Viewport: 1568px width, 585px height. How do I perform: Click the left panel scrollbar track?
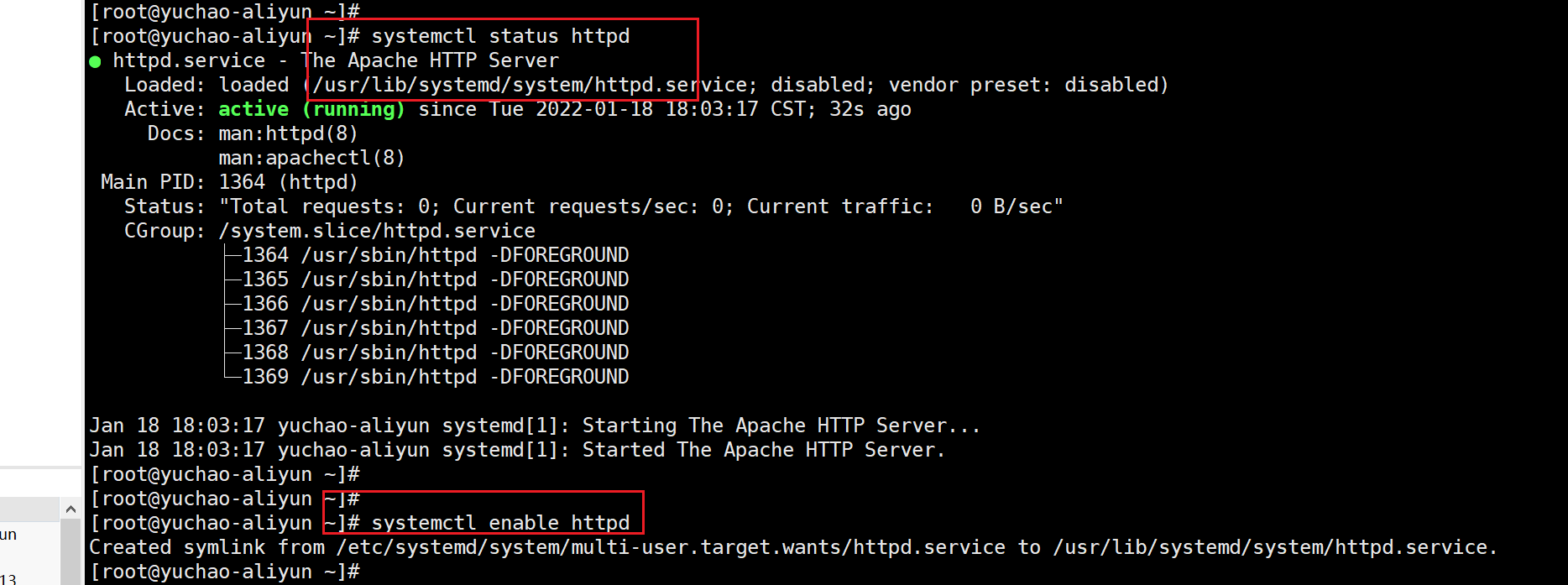(71, 552)
